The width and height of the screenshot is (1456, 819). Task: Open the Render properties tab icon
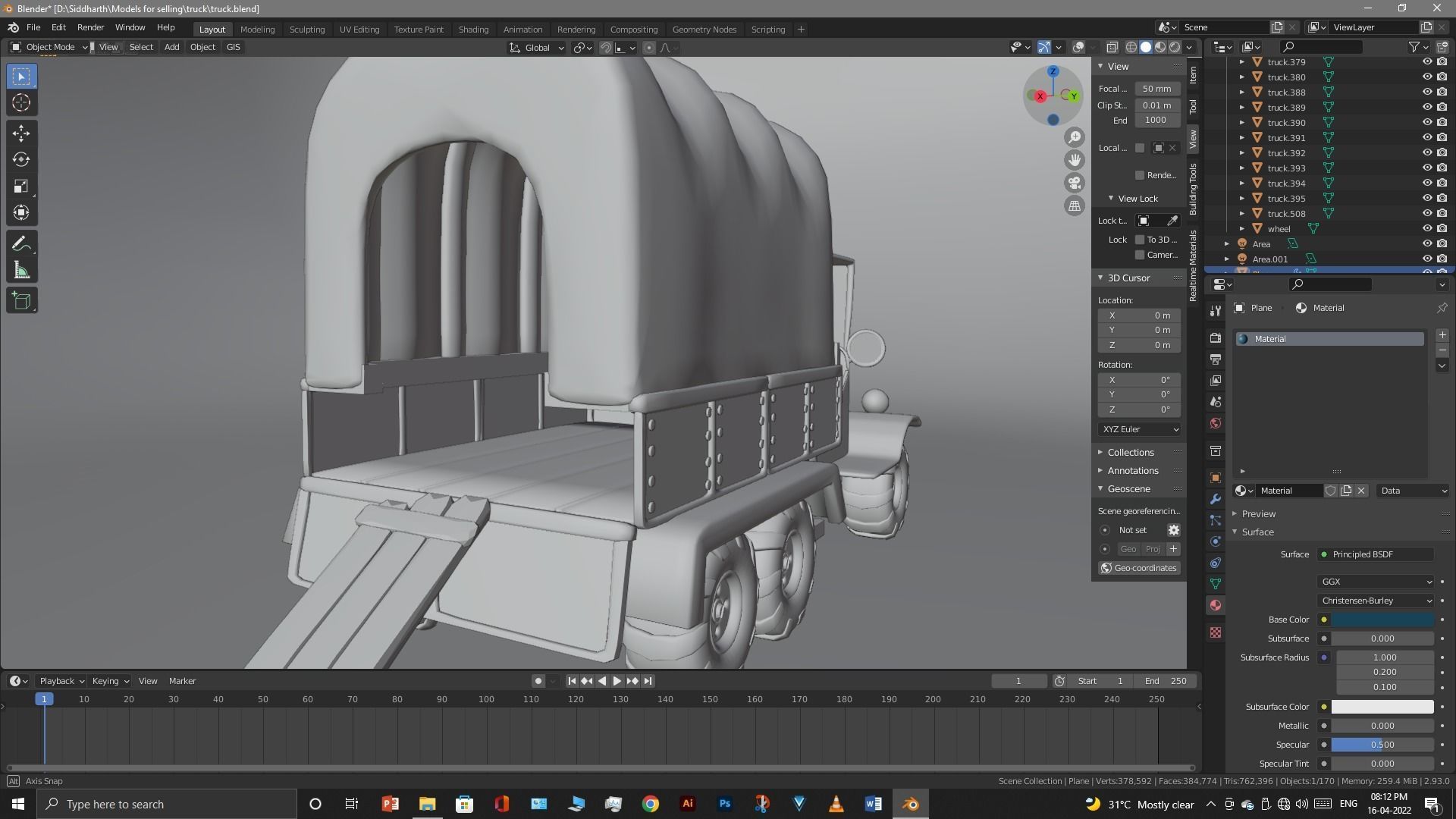click(x=1216, y=337)
